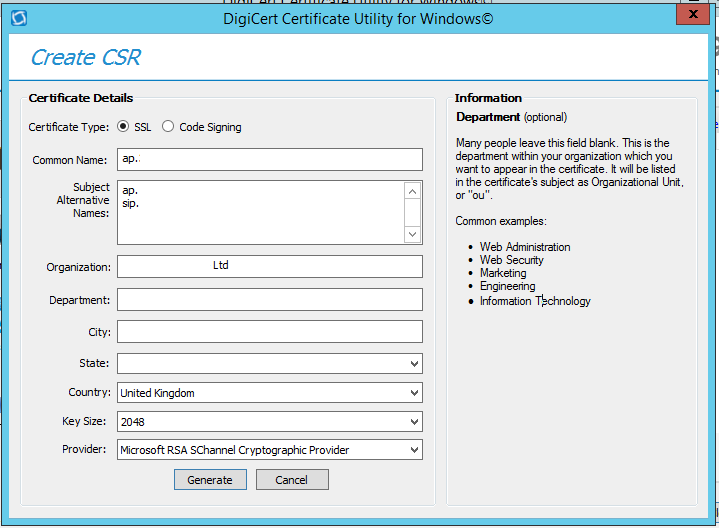Click the 'Information Technology' example text
719x528 pixels.
tap(535, 301)
